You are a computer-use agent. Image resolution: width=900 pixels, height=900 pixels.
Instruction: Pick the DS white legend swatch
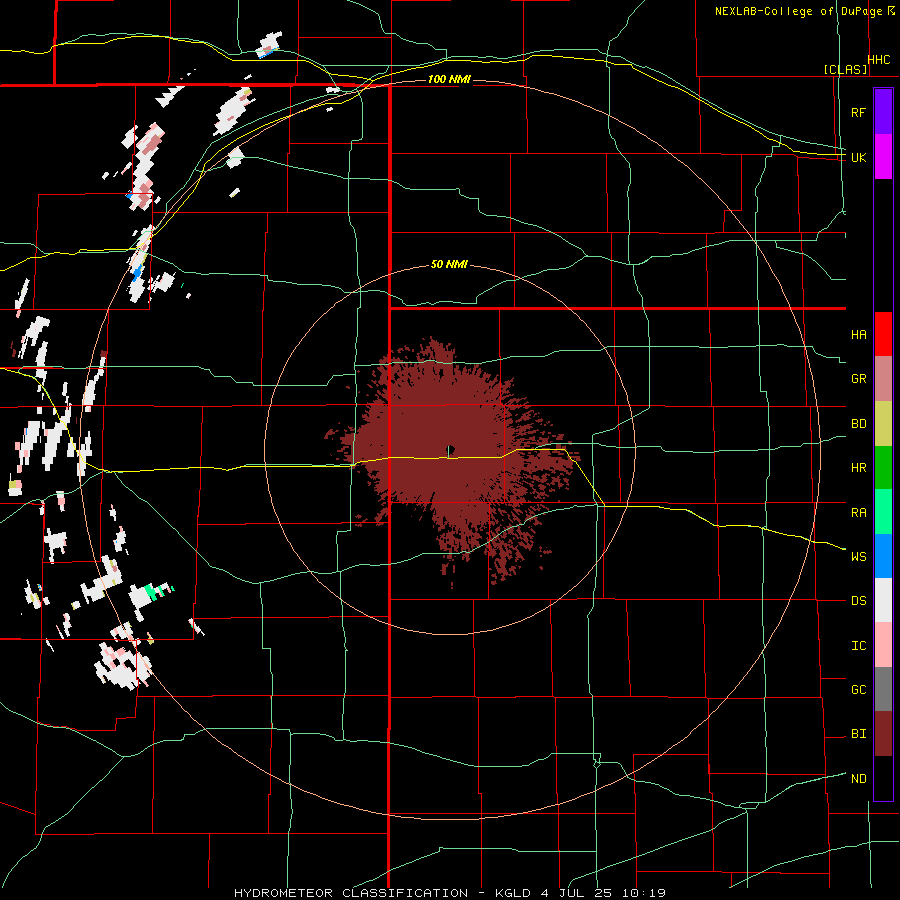(x=883, y=600)
